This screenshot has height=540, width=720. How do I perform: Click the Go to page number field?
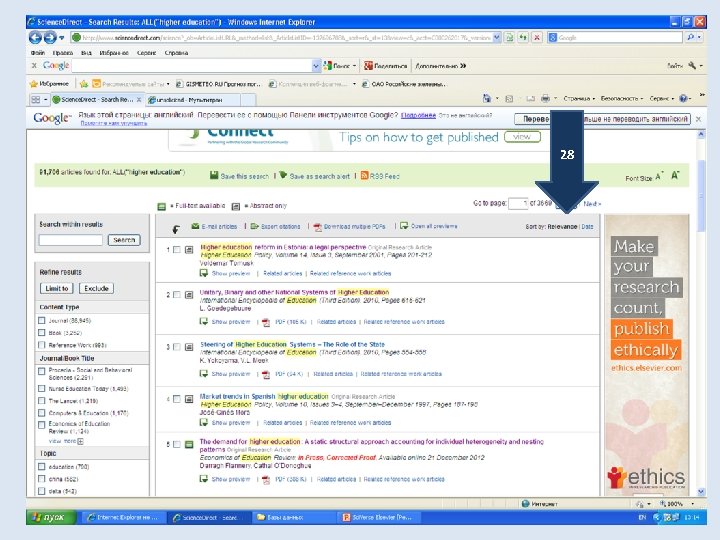518,203
